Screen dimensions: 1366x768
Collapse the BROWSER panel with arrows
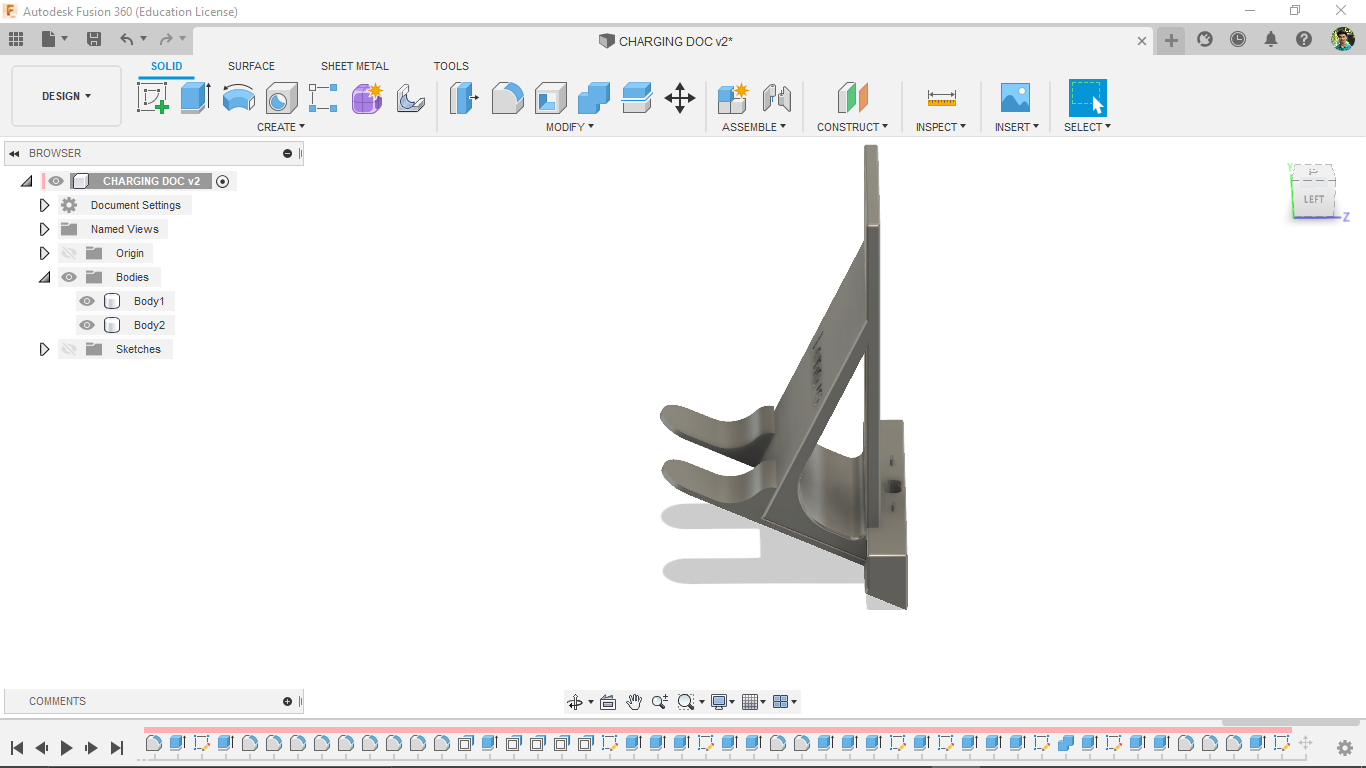(x=14, y=153)
